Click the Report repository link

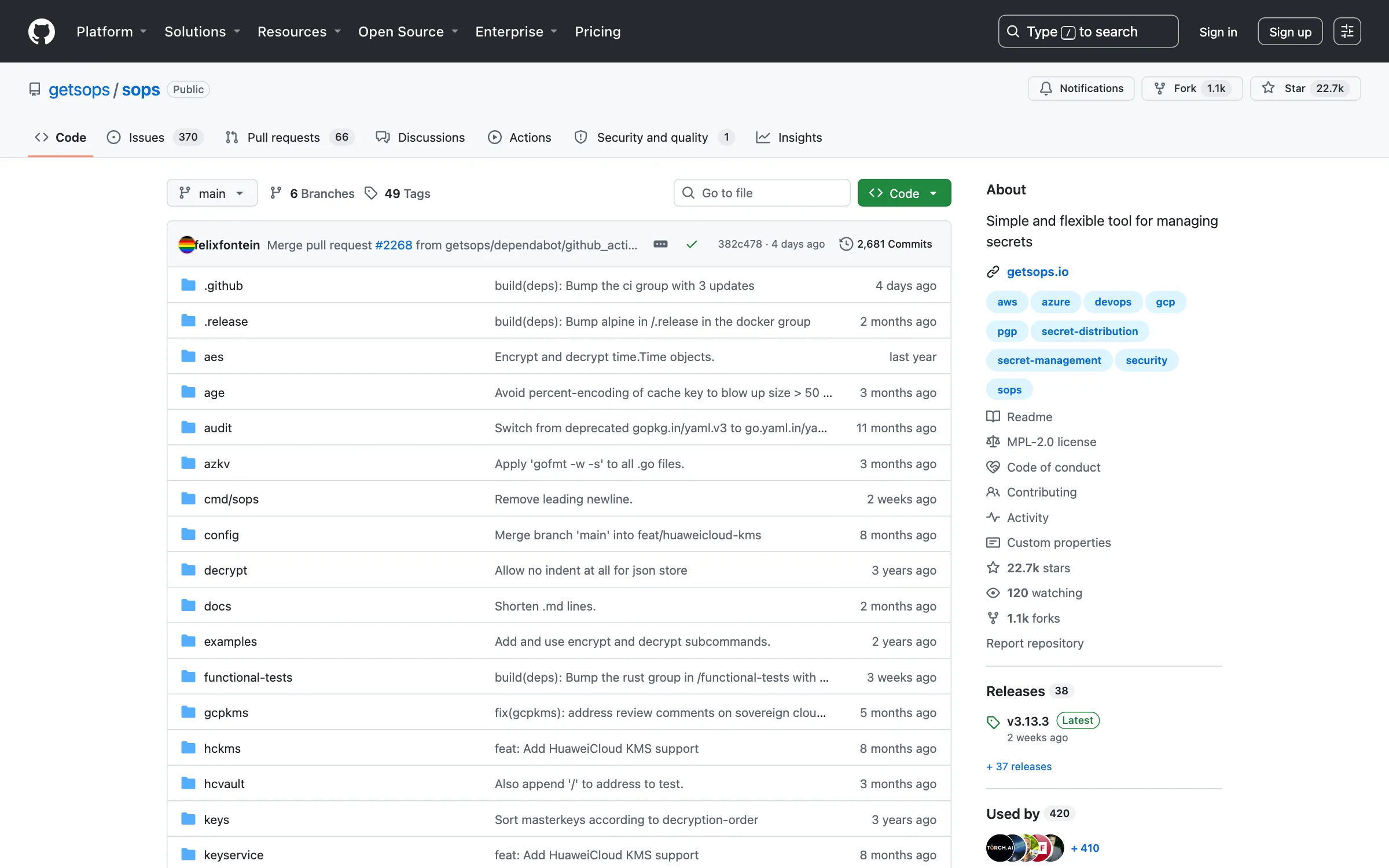click(x=1035, y=643)
